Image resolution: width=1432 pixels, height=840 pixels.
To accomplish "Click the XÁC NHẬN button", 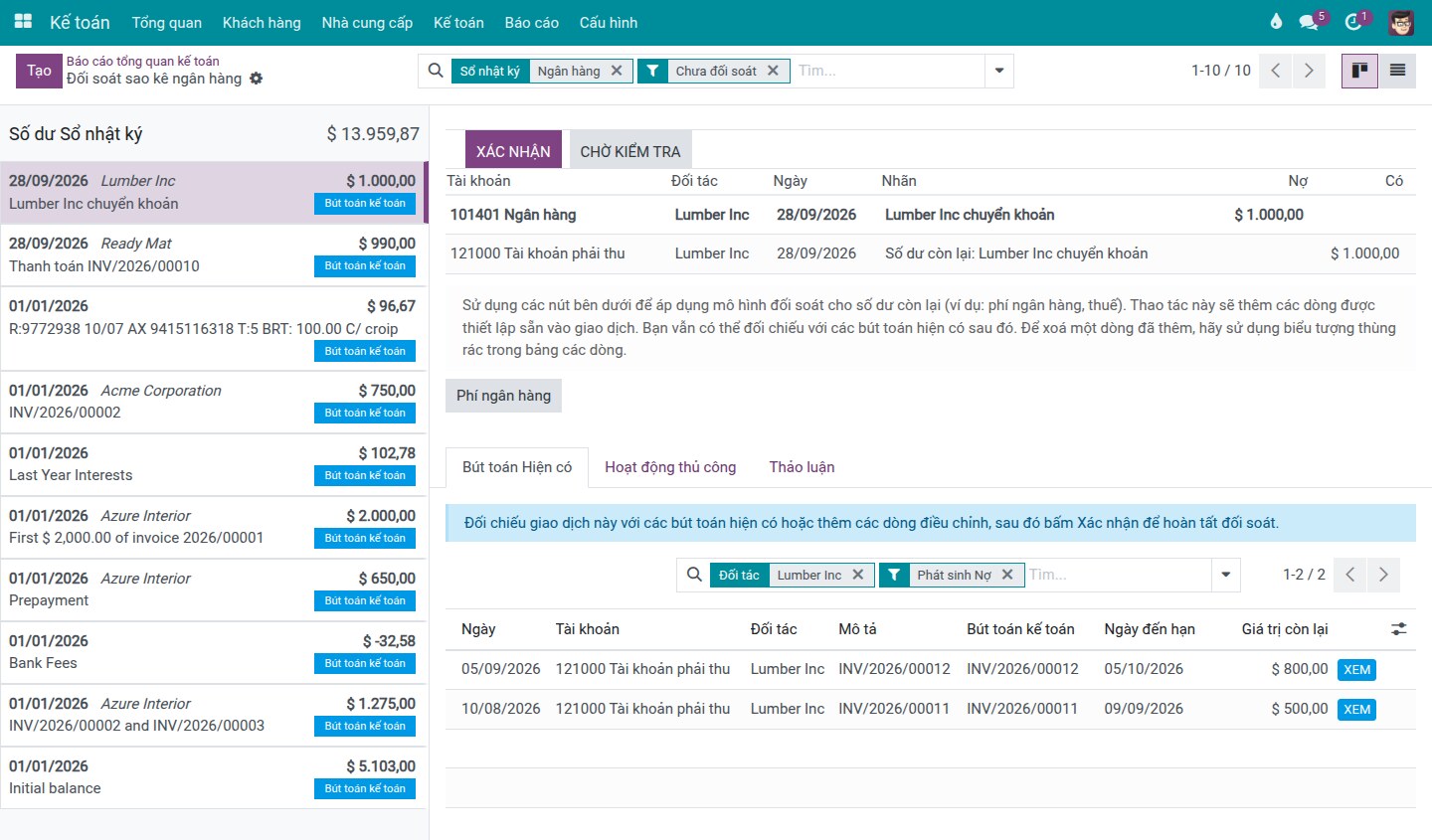I will coord(513,151).
